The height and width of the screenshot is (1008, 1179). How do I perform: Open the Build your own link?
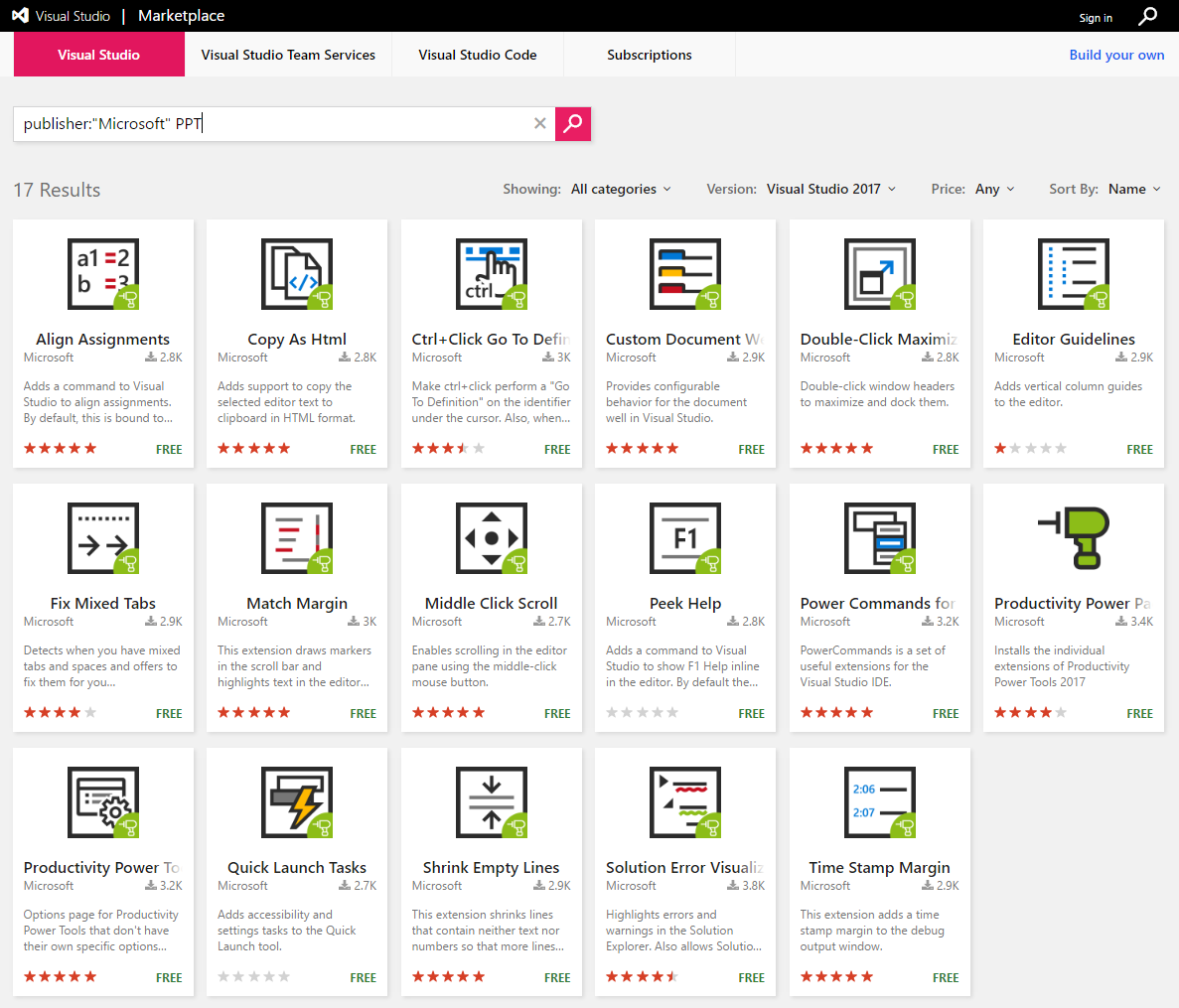tap(1116, 54)
